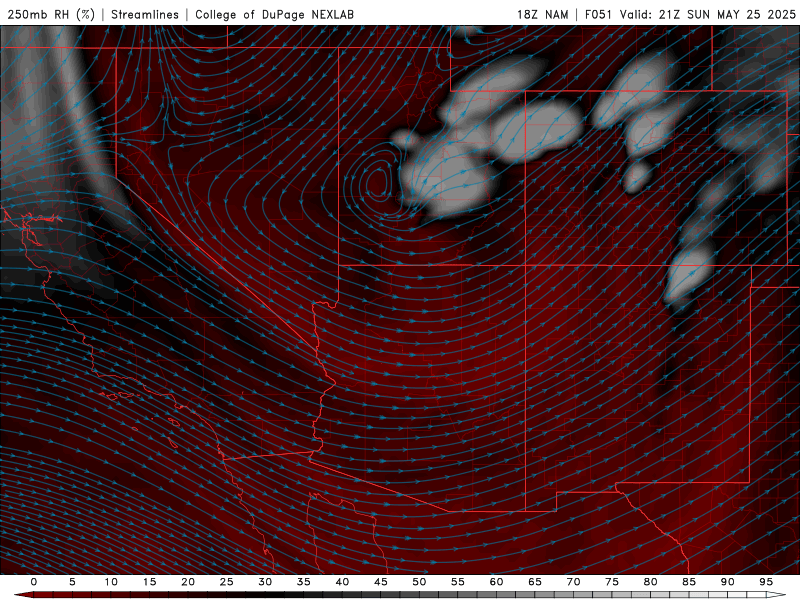Click the 70 value on color scale
800x600 pixels.
click(573, 582)
